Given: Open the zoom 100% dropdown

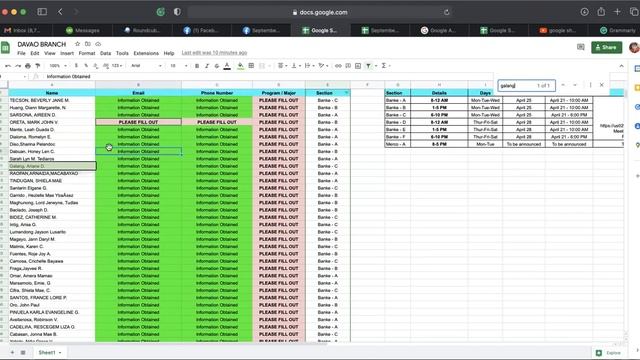Looking at the screenshot, I should coord(58,66).
